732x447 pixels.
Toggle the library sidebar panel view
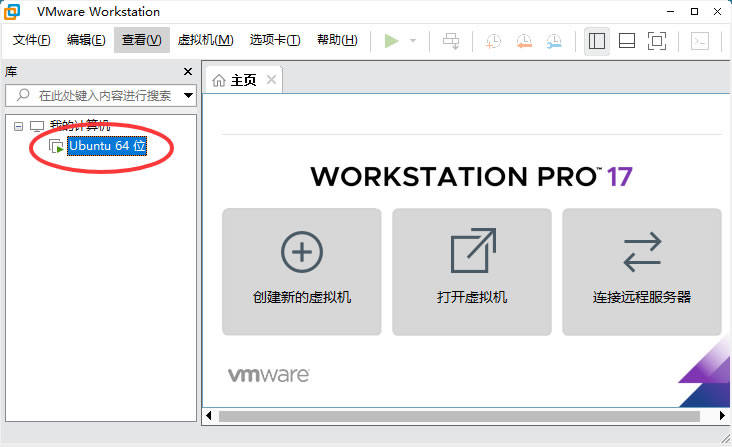[597, 41]
